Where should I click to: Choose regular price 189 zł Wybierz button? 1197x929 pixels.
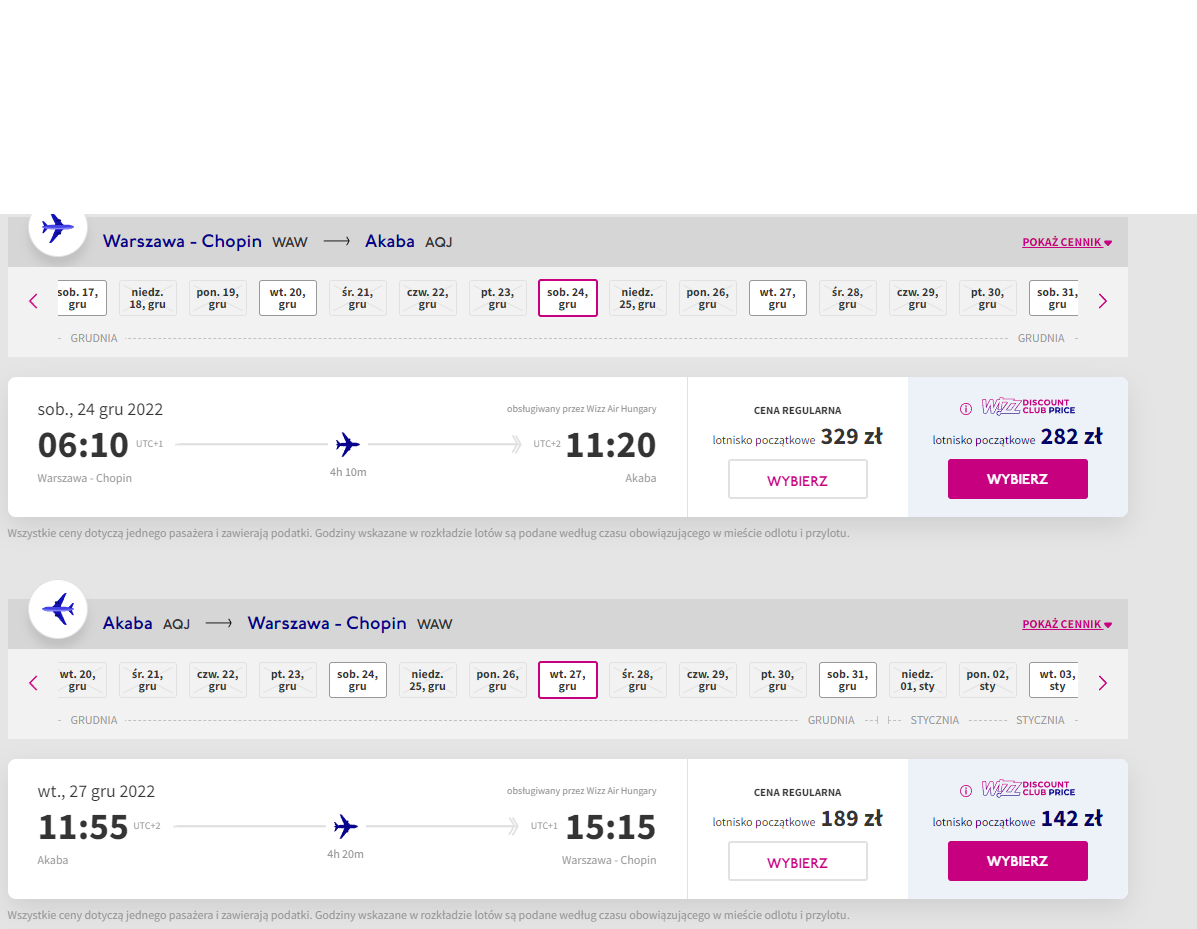tap(798, 861)
